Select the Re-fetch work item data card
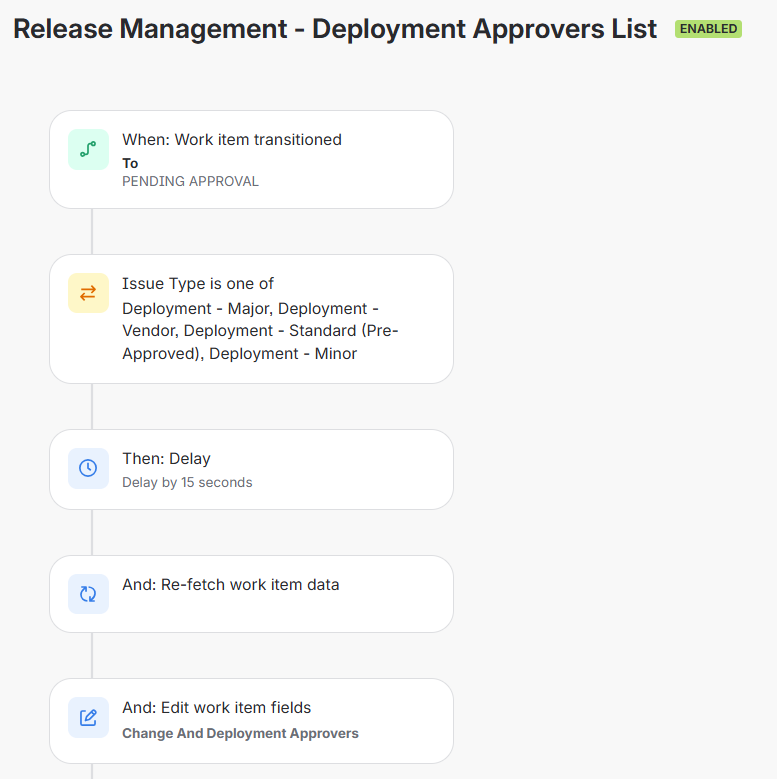 251,594
